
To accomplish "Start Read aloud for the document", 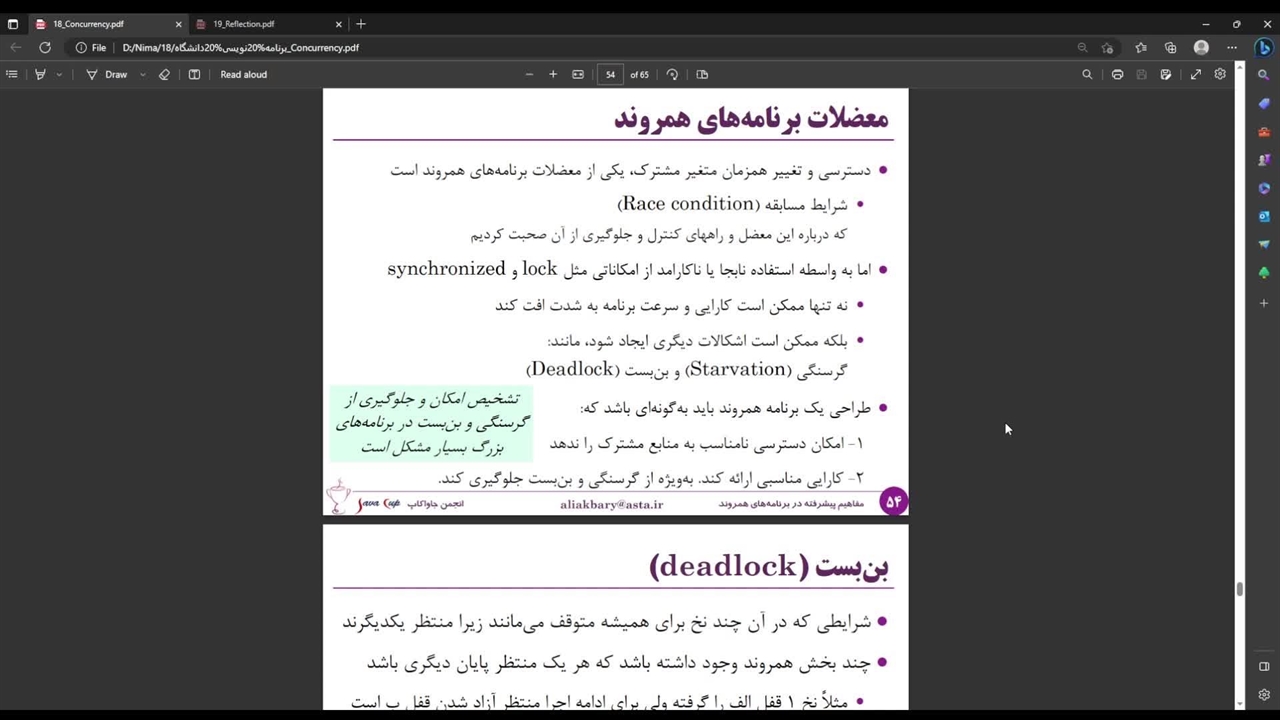I will pos(243,74).
